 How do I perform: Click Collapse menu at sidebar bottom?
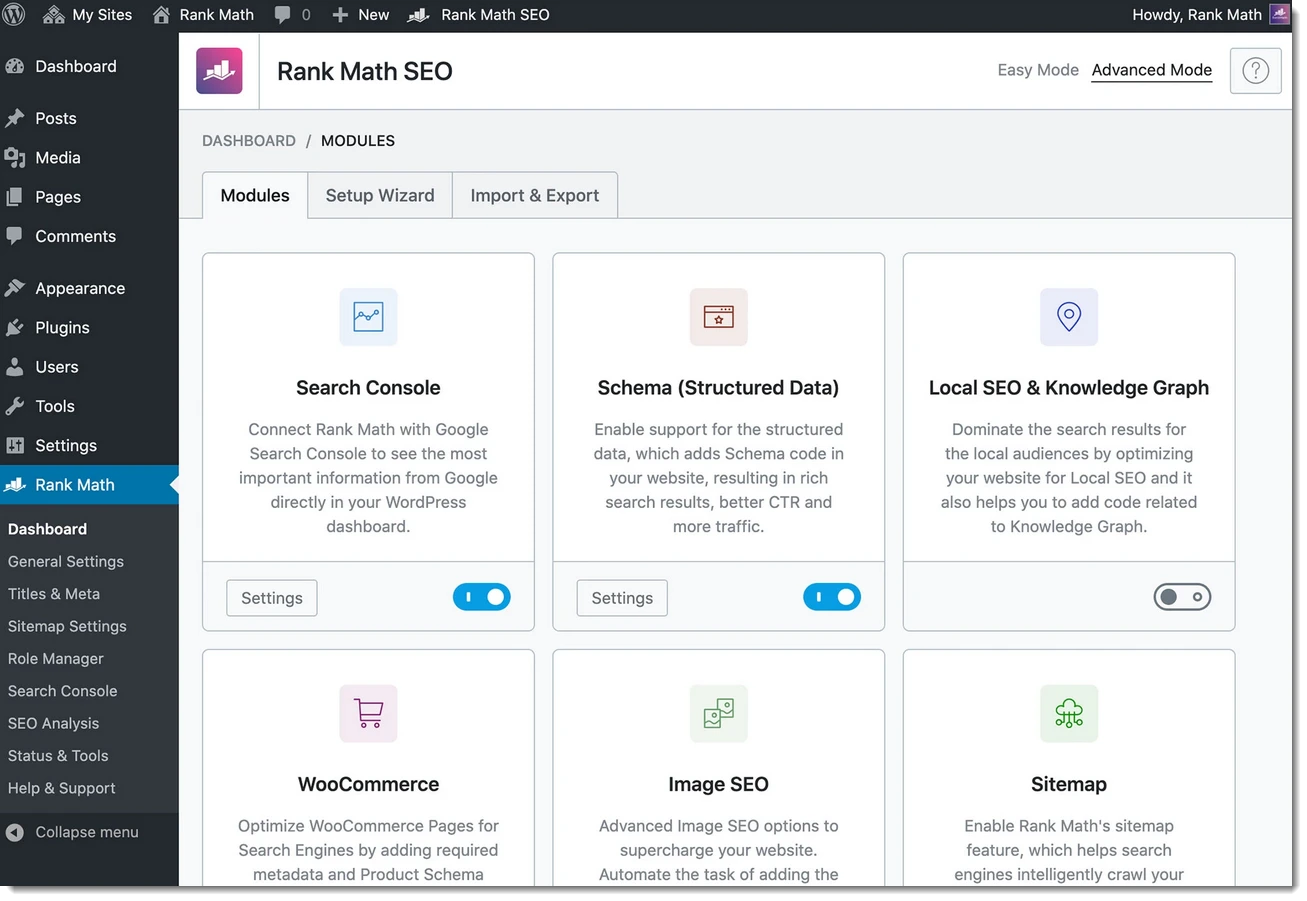click(72, 832)
